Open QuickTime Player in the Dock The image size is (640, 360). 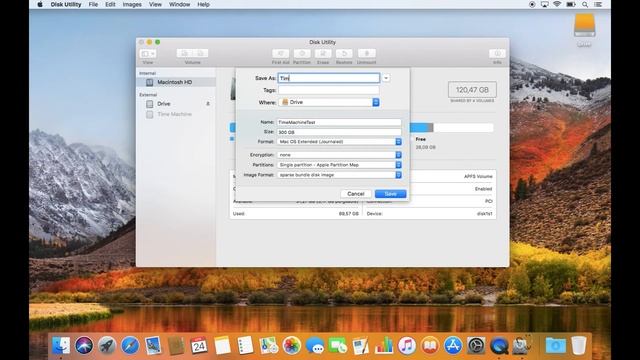coord(499,346)
